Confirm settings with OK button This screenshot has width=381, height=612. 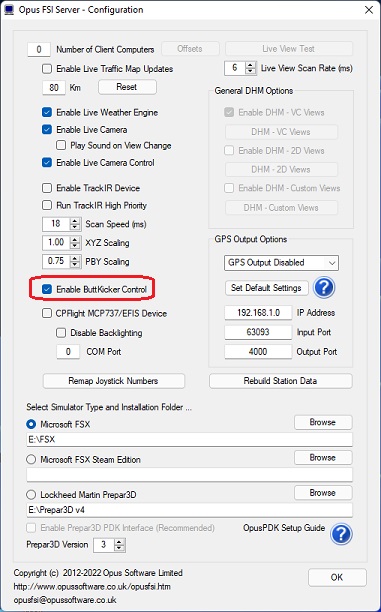337,577
